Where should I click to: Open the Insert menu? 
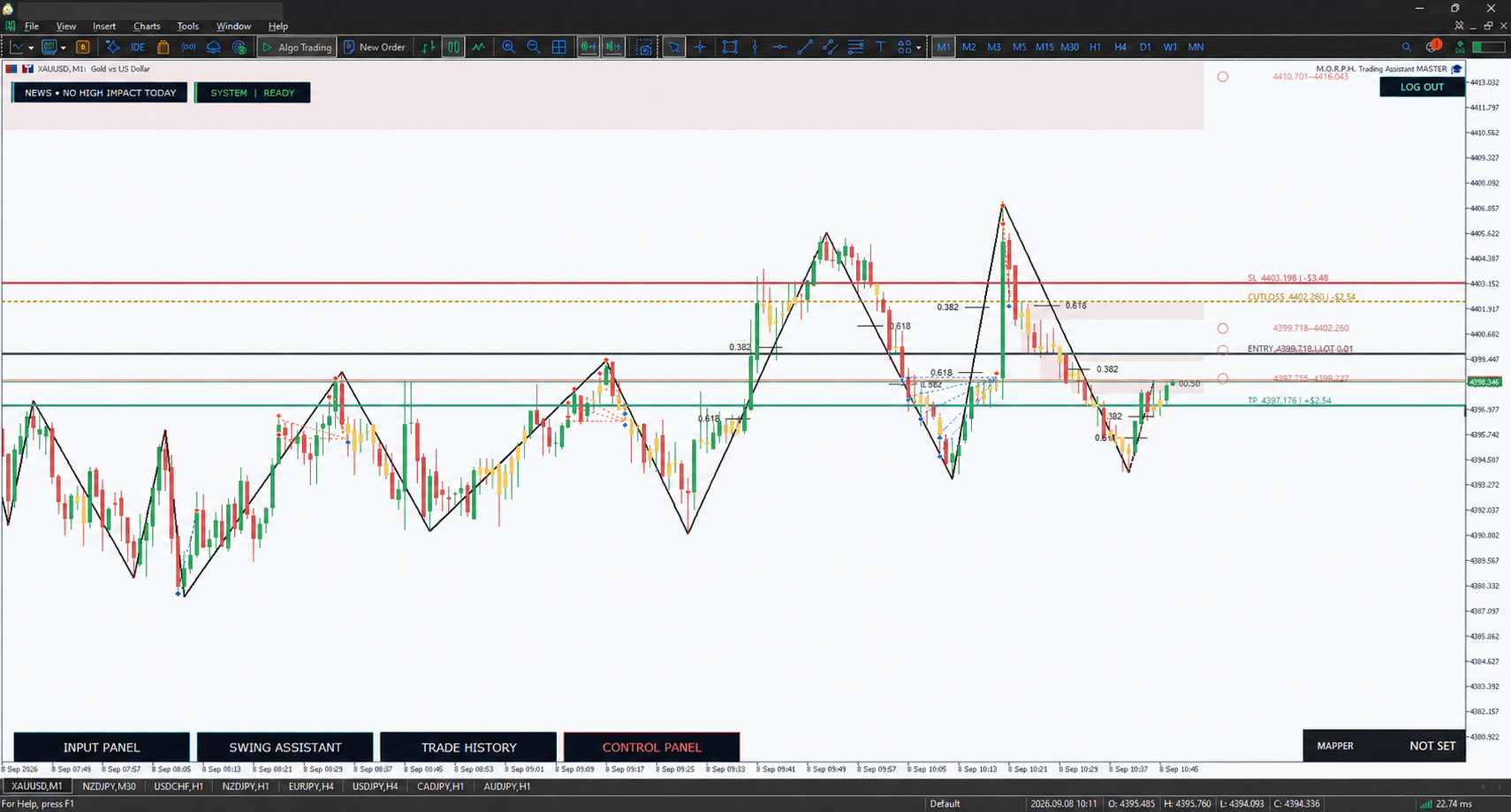104,26
